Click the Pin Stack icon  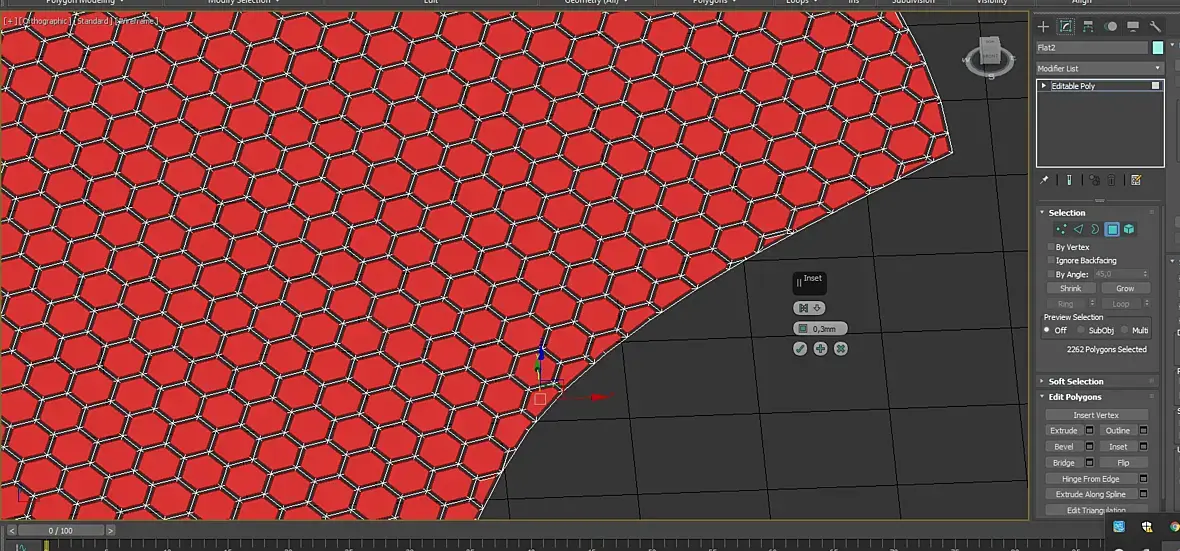(1044, 180)
